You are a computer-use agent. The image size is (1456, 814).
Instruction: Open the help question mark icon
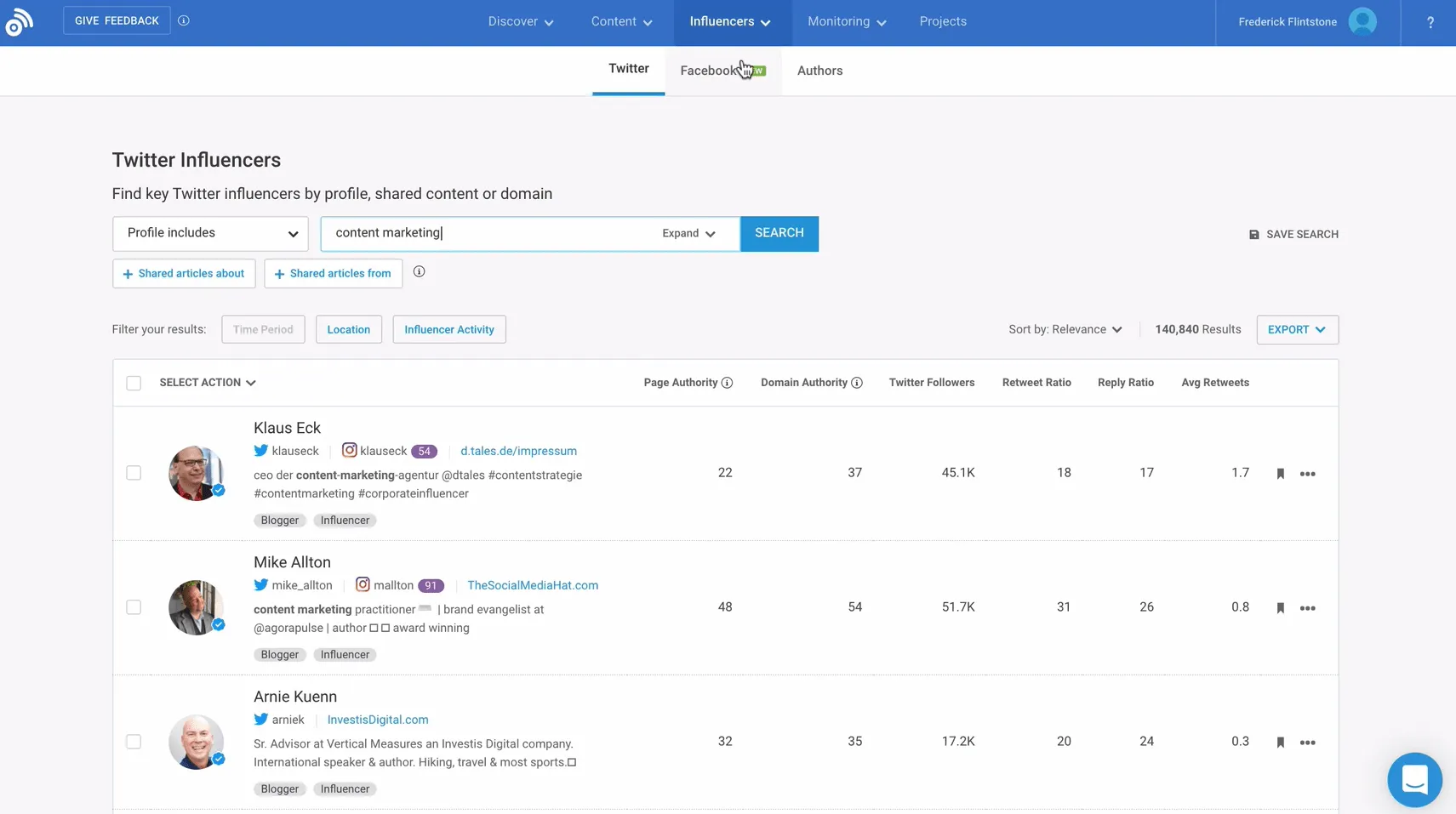pyautogui.click(x=1430, y=23)
